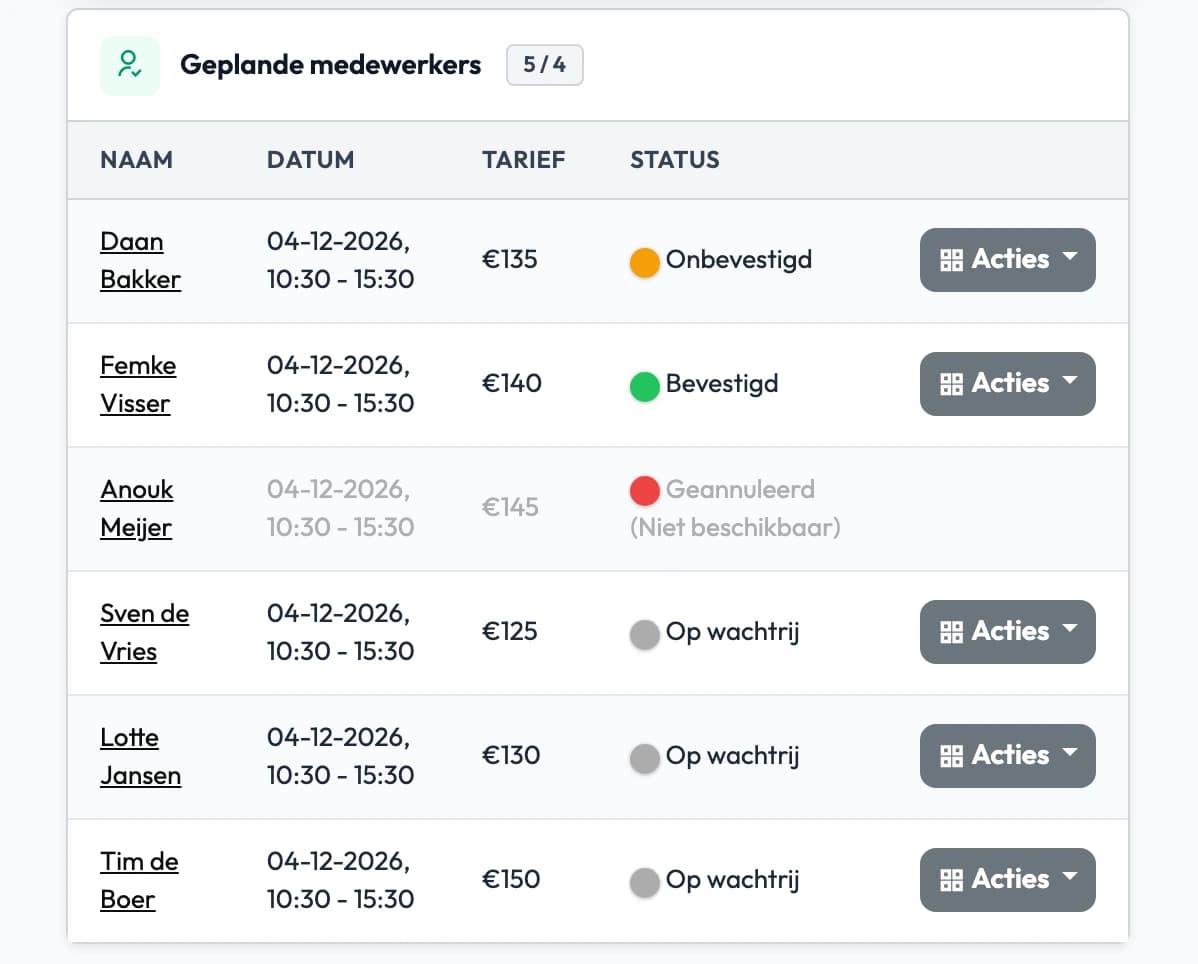Click the €145 rate for Anouk Meijer
The width and height of the screenshot is (1198, 964).
510,507
